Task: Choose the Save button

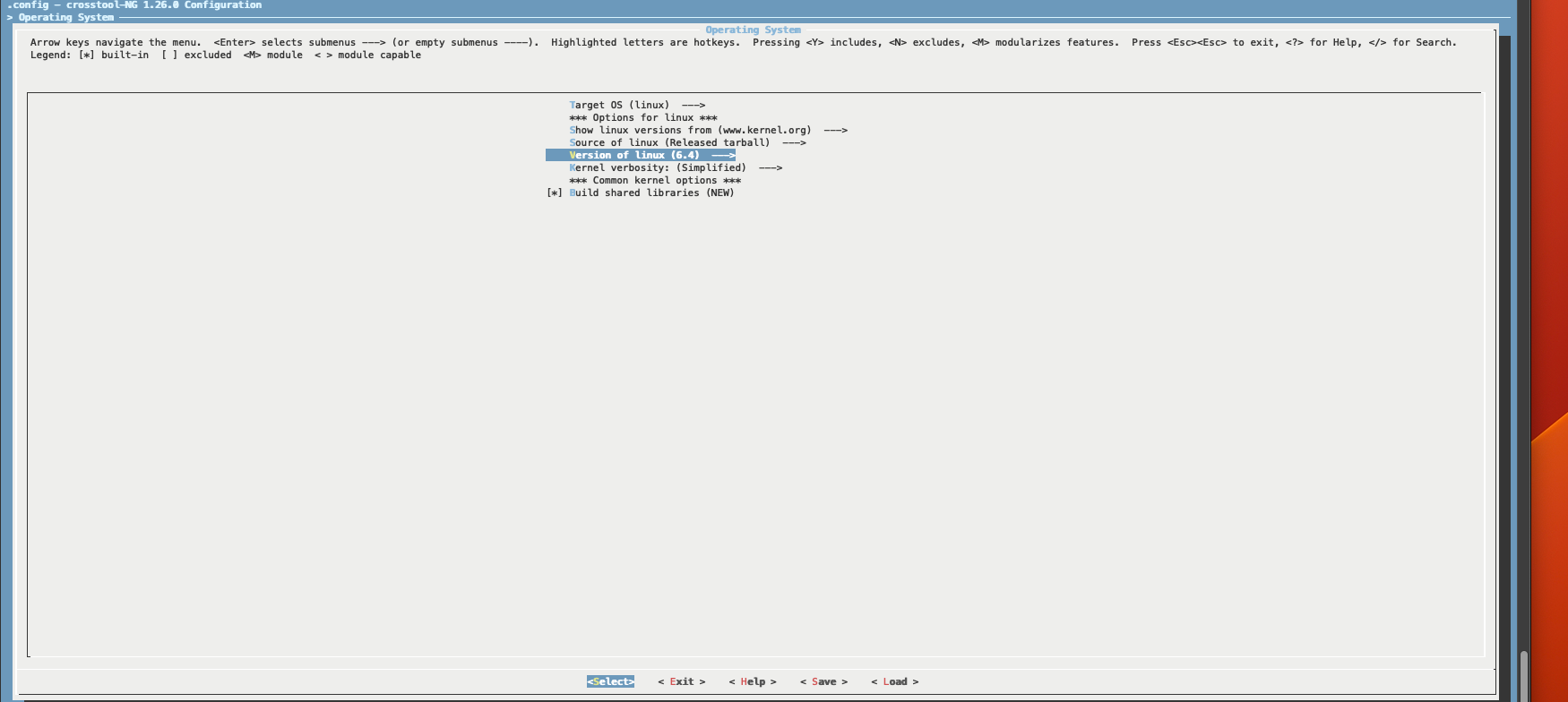Action: tap(823, 681)
